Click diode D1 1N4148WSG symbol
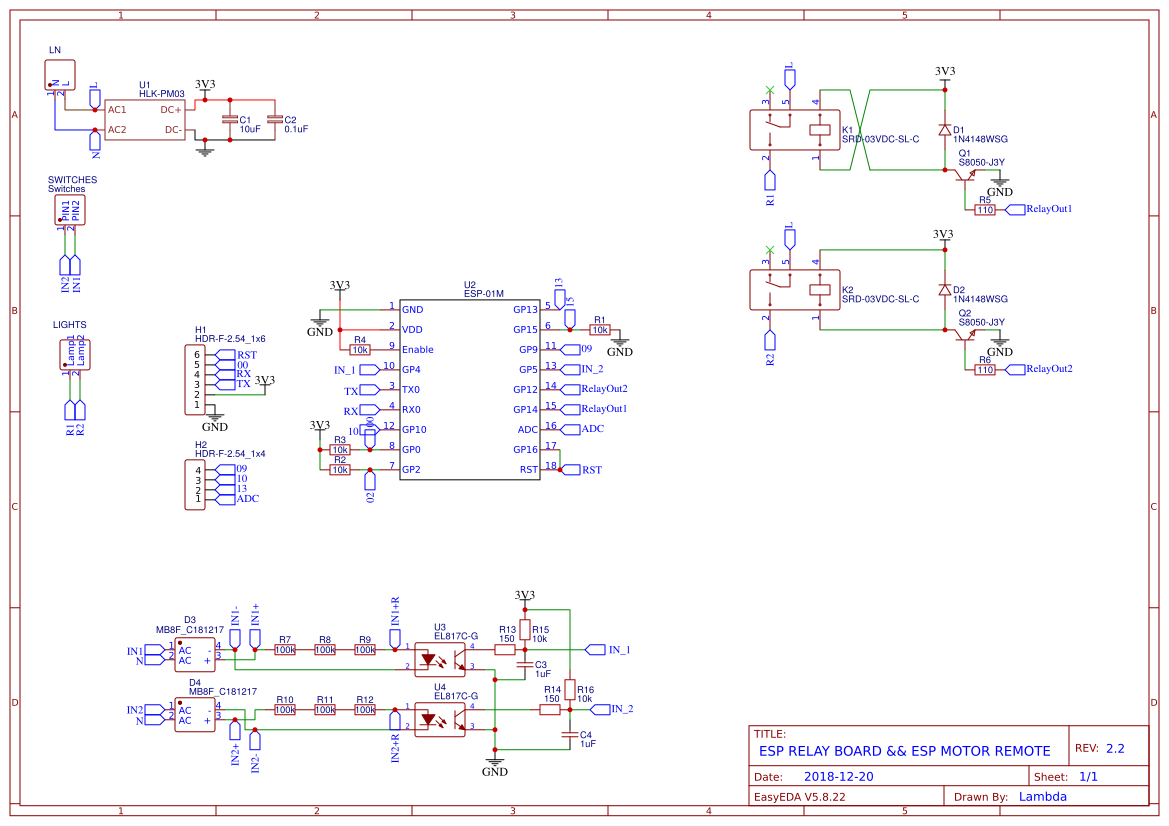 [944, 130]
